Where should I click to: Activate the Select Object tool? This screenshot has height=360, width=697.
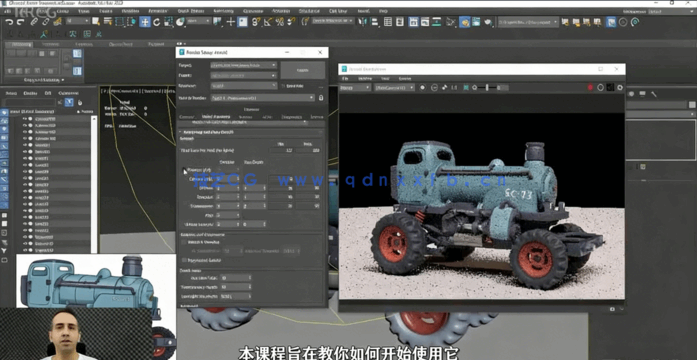97,21
